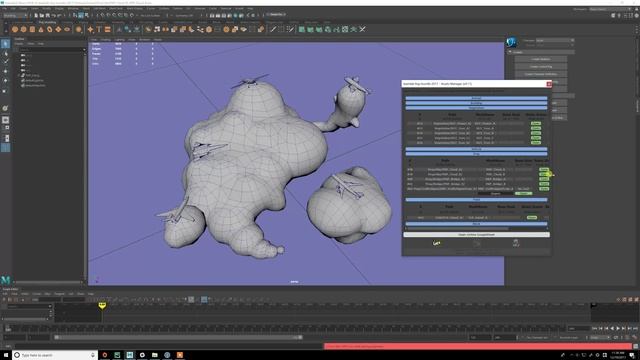Switch to the single perspective view layout
Viewport: 640px width, 360px height.
pyautogui.click(x=5, y=120)
